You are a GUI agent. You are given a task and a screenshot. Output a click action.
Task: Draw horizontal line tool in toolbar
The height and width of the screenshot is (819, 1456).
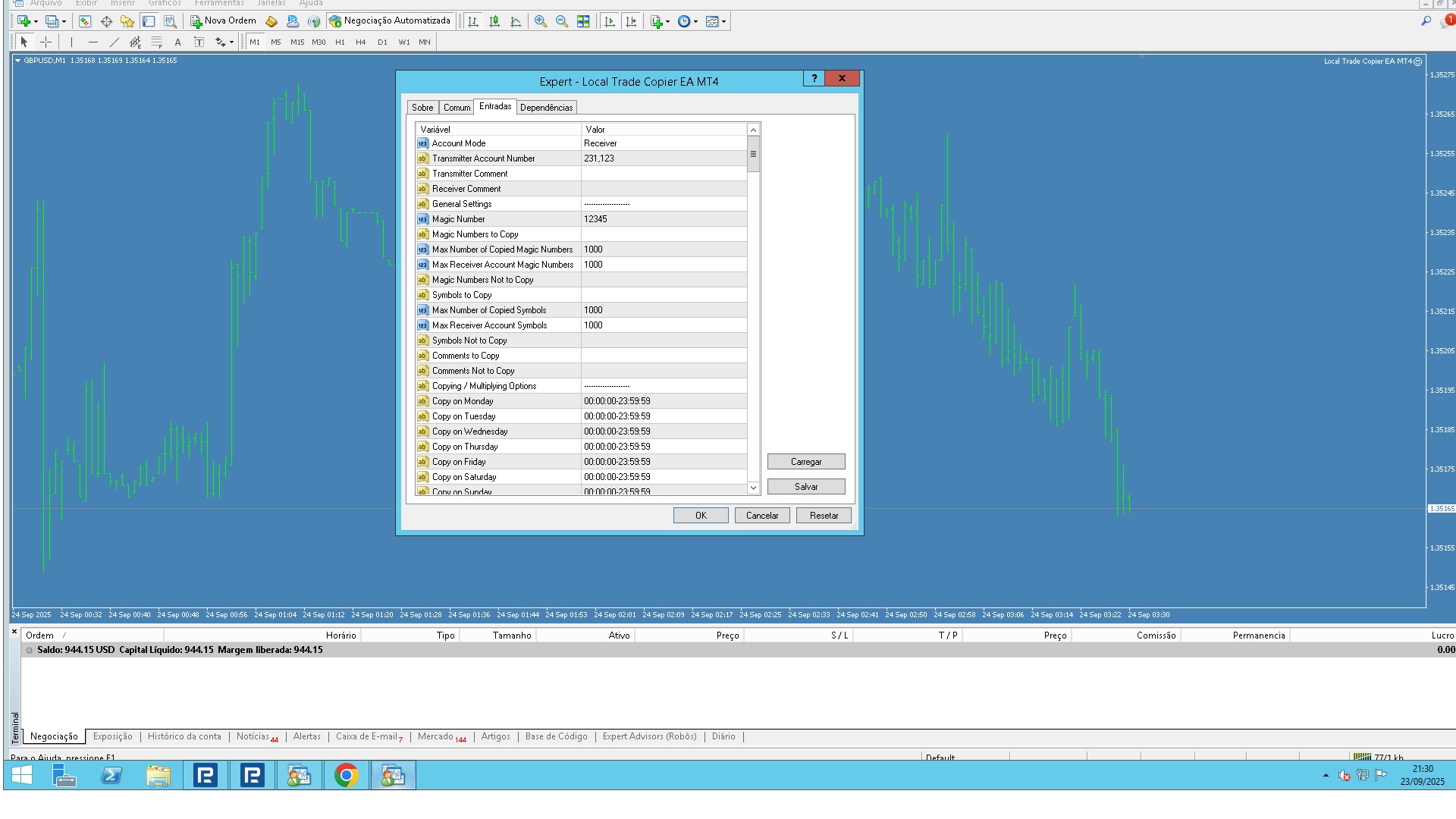[x=93, y=42]
